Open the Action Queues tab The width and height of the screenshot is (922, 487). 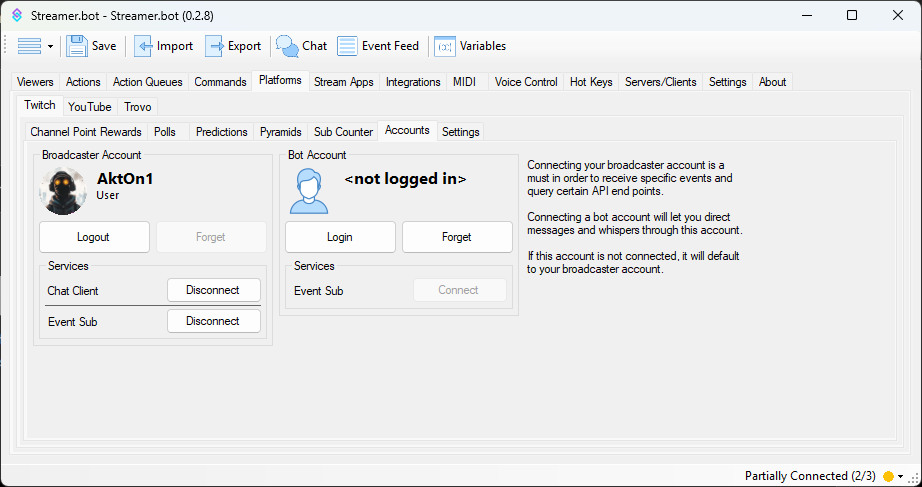coord(148,82)
